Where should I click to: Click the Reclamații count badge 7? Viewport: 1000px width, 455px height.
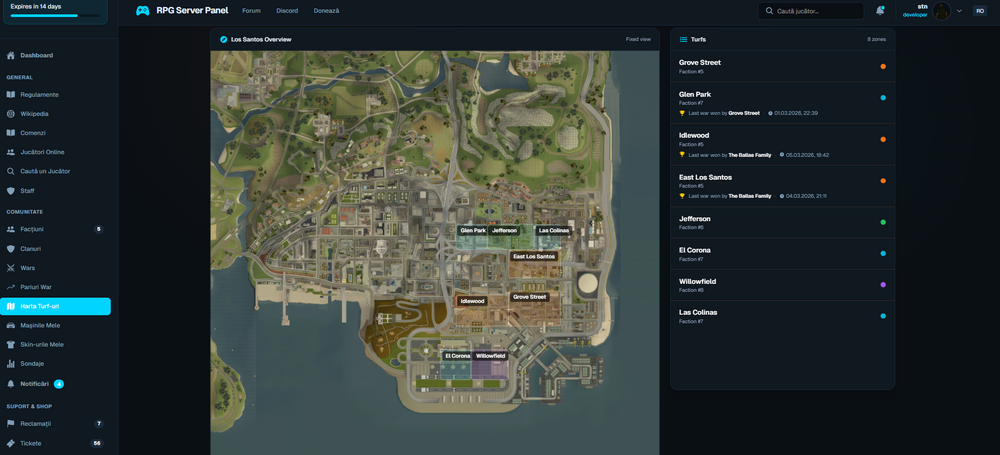click(98, 424)
